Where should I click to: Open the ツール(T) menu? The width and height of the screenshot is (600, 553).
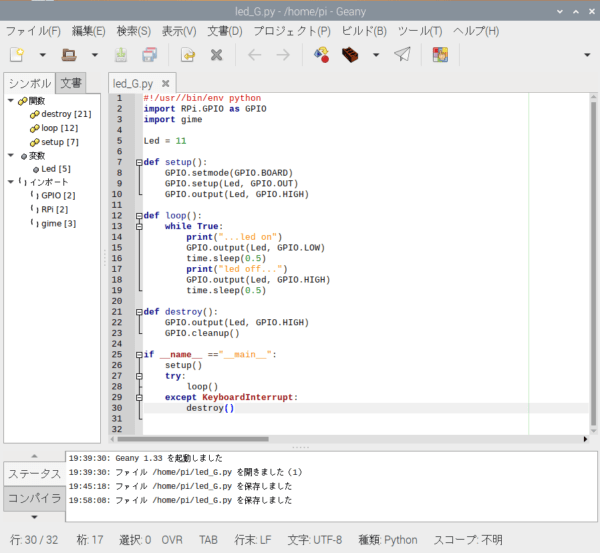[x=420, y=31]
